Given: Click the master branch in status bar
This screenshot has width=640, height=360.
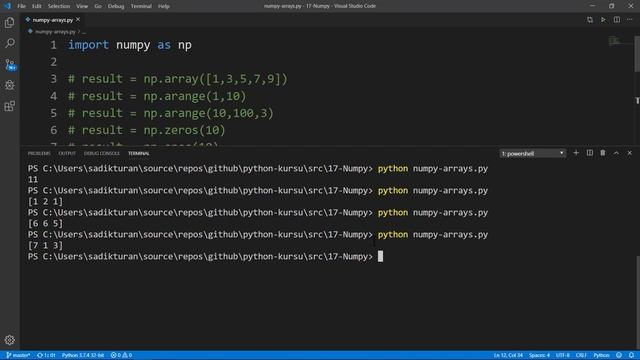Looking at the screenshot, I should (x=19, y=355).
